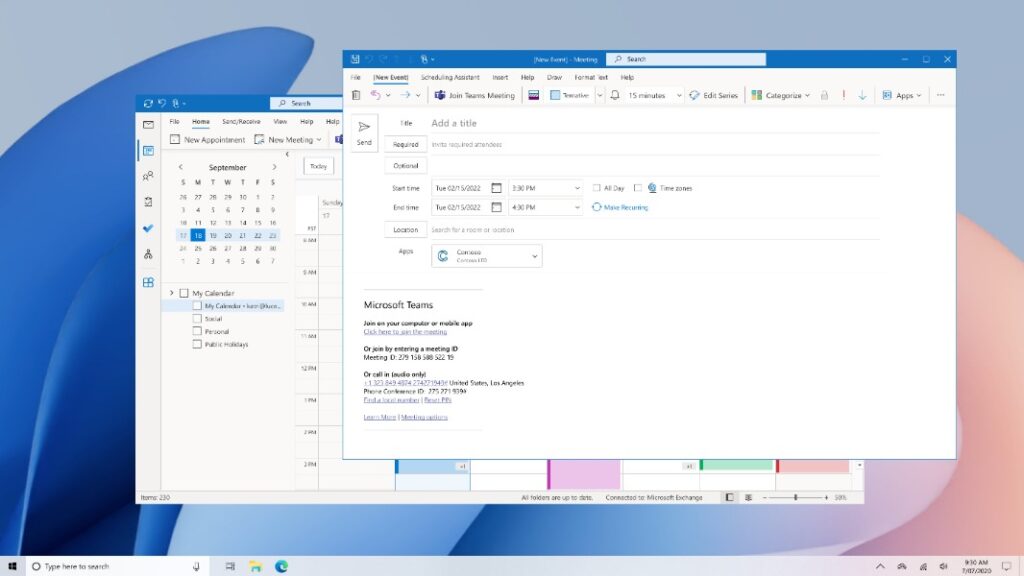The height and width of the screenshot is (576, 1024).
Task: Open the start date calendar picker
Action: click(x=496, y=188)
